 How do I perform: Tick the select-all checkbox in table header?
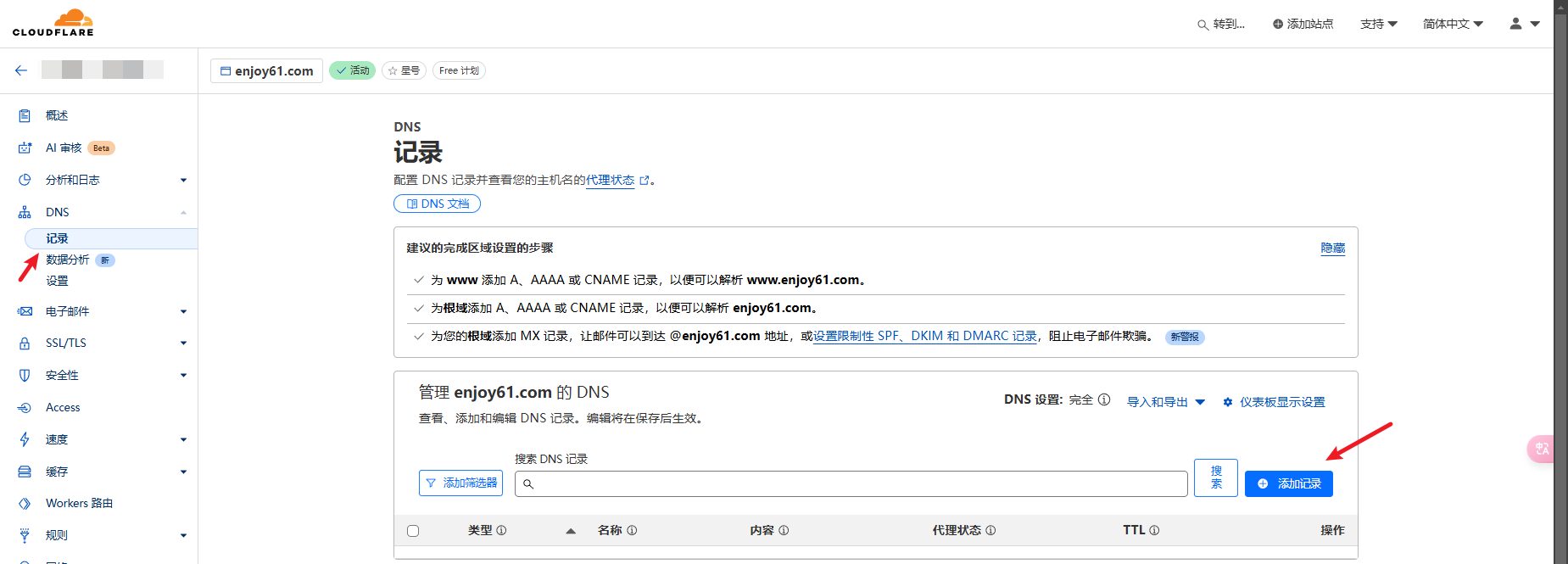point(413,531)
